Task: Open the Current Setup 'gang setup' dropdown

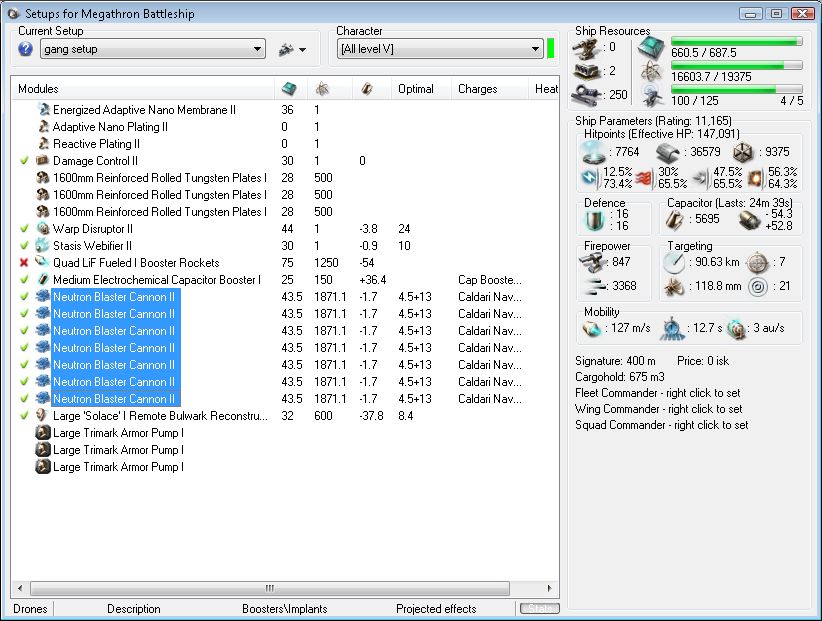Action: pyautogui.click(x=153, y=49)
